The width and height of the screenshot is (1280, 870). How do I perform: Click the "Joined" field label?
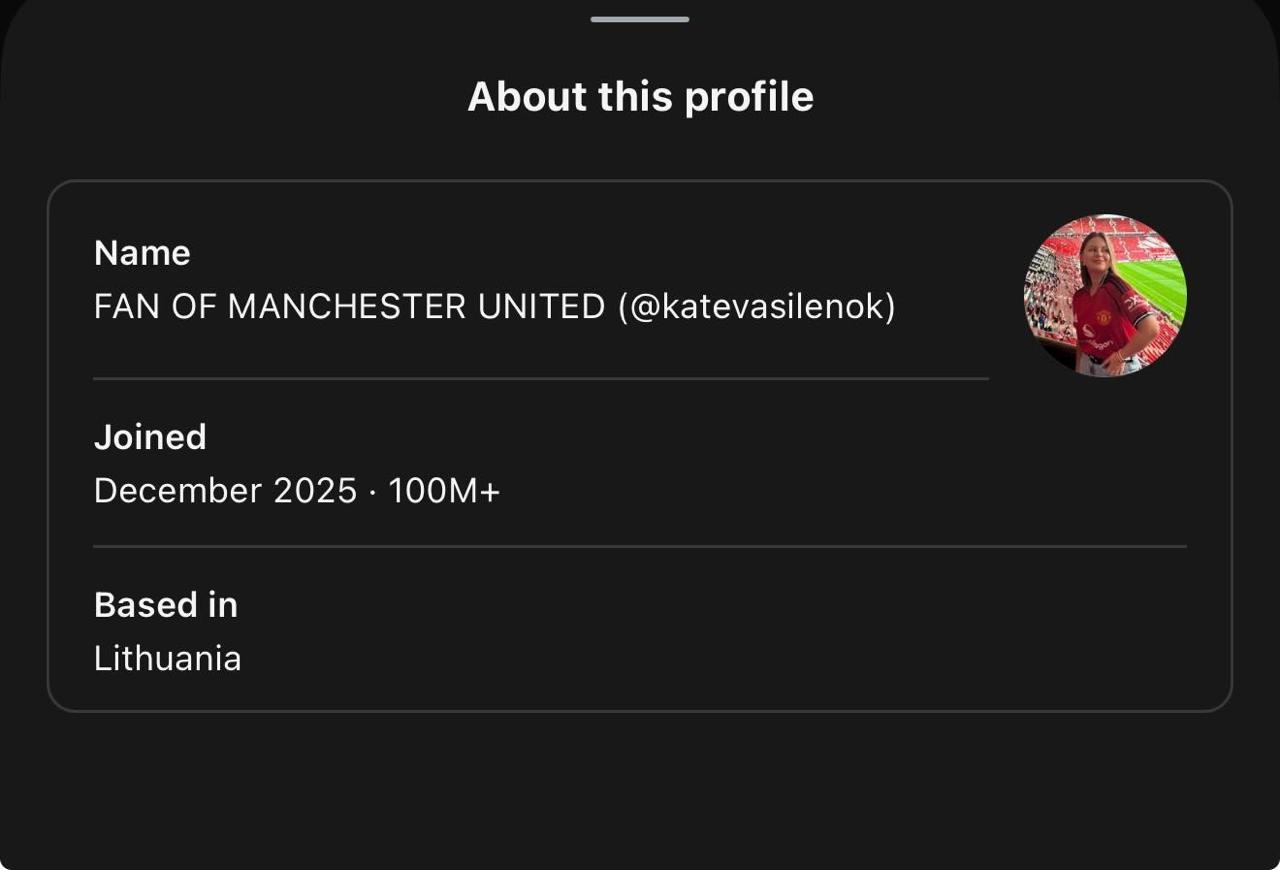(150, 437)
